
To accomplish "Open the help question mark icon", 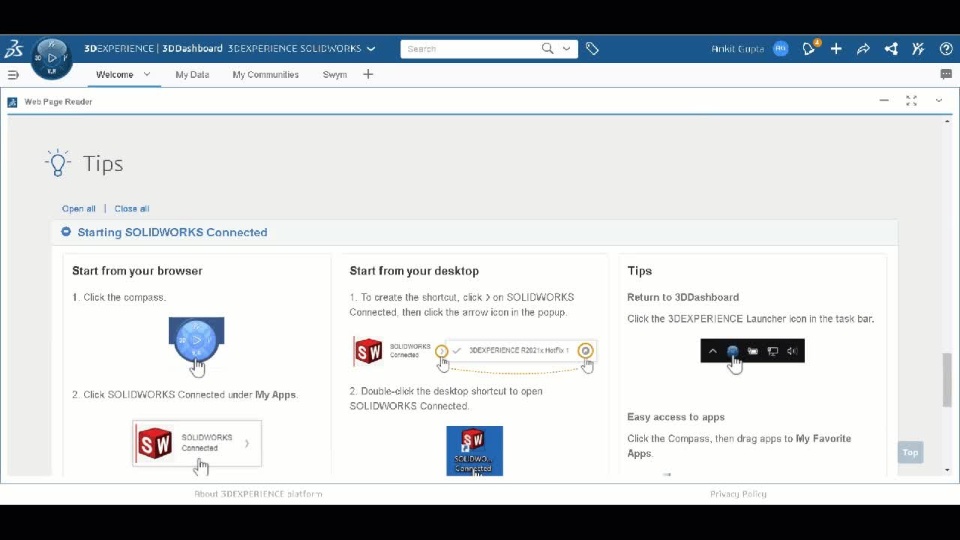I will coord(946,48).
